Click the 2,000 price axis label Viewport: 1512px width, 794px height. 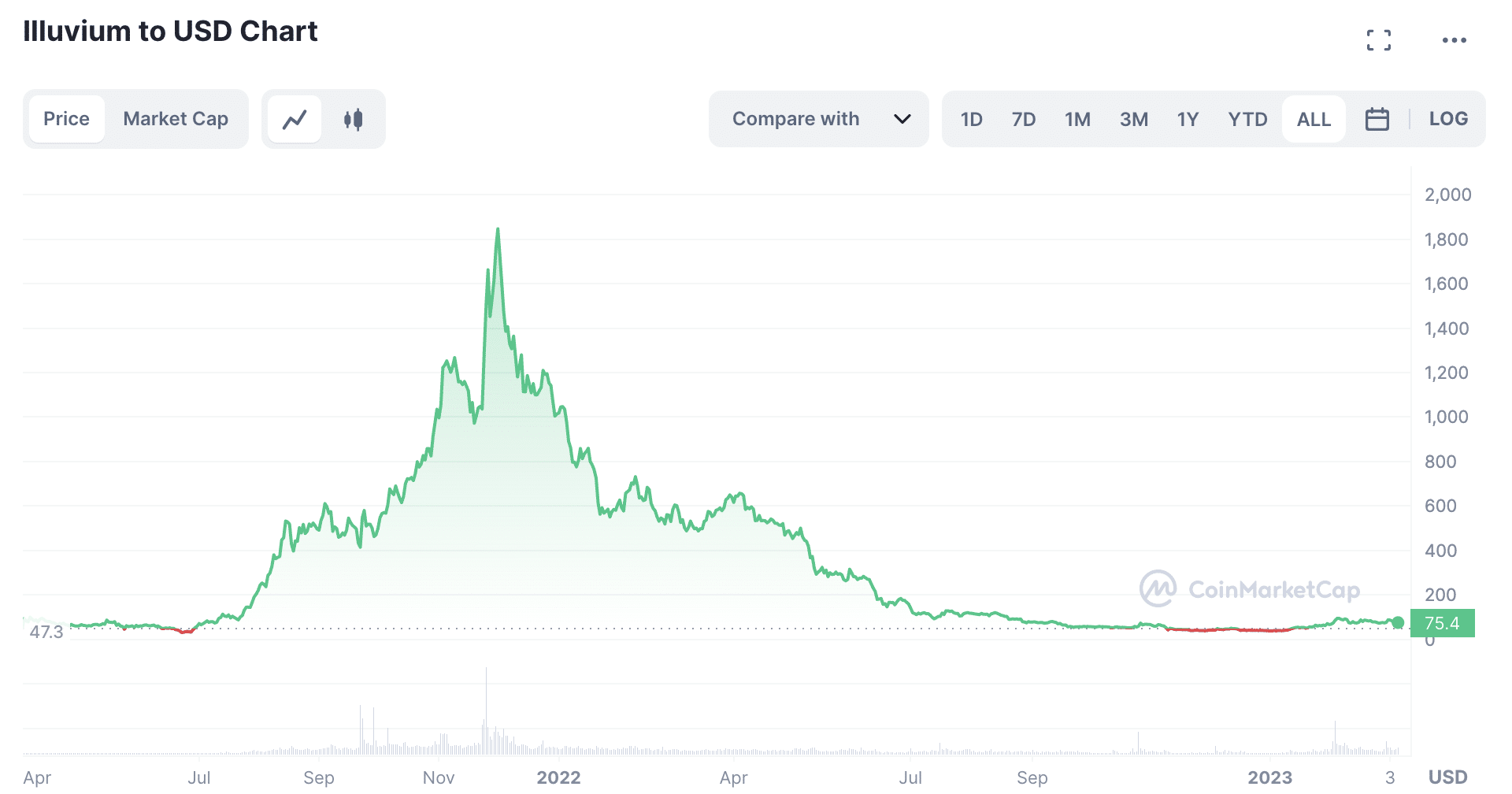pos(1447,195)
